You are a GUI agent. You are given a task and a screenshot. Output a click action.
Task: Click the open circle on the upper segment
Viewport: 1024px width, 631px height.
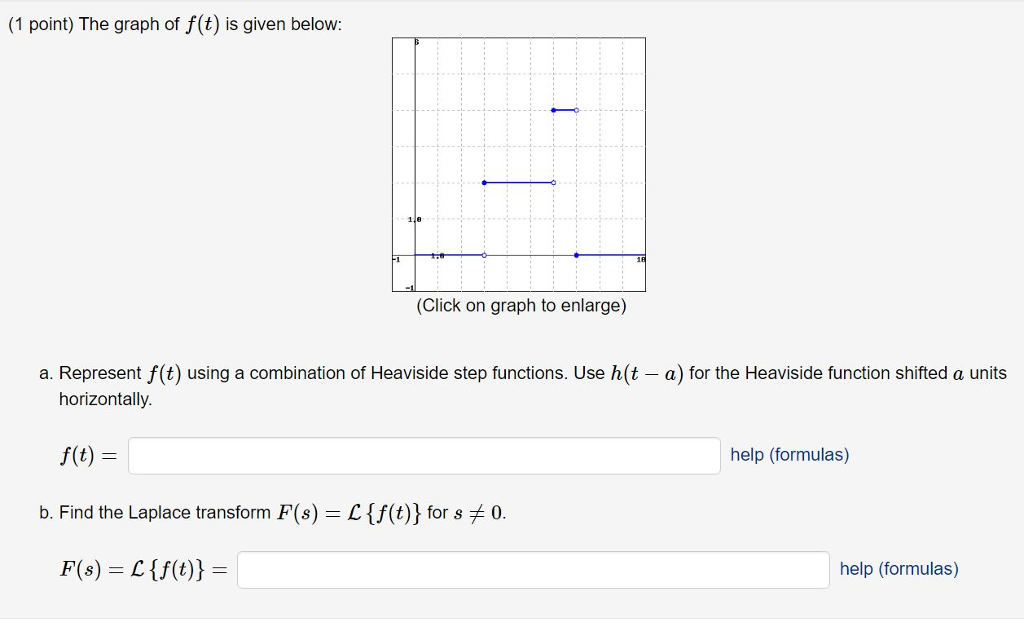pos(576,110)
